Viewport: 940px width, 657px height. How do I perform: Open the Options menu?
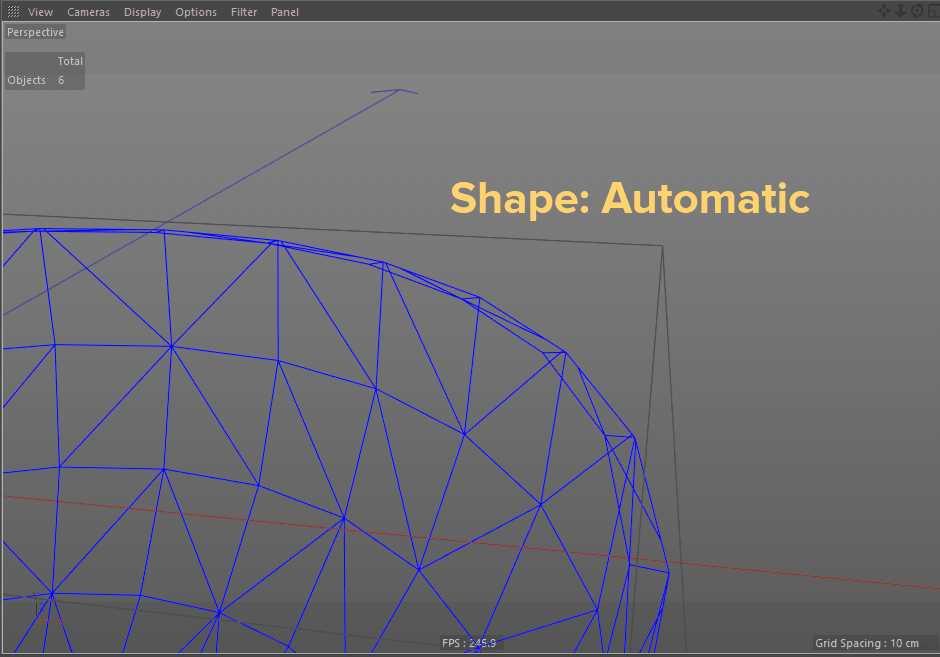196,11
